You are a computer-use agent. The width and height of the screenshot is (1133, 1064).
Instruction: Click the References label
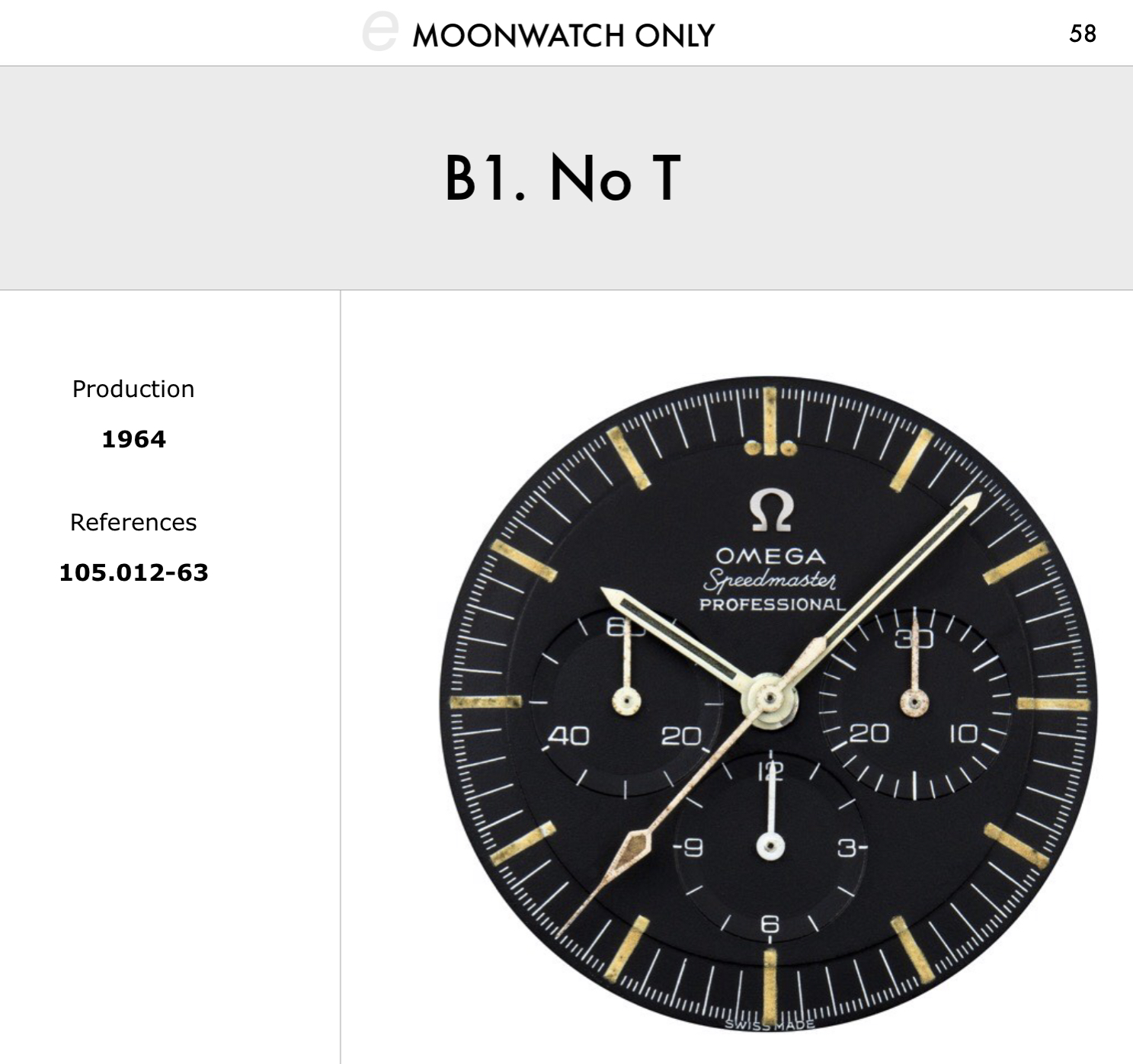tap(133, 522)
